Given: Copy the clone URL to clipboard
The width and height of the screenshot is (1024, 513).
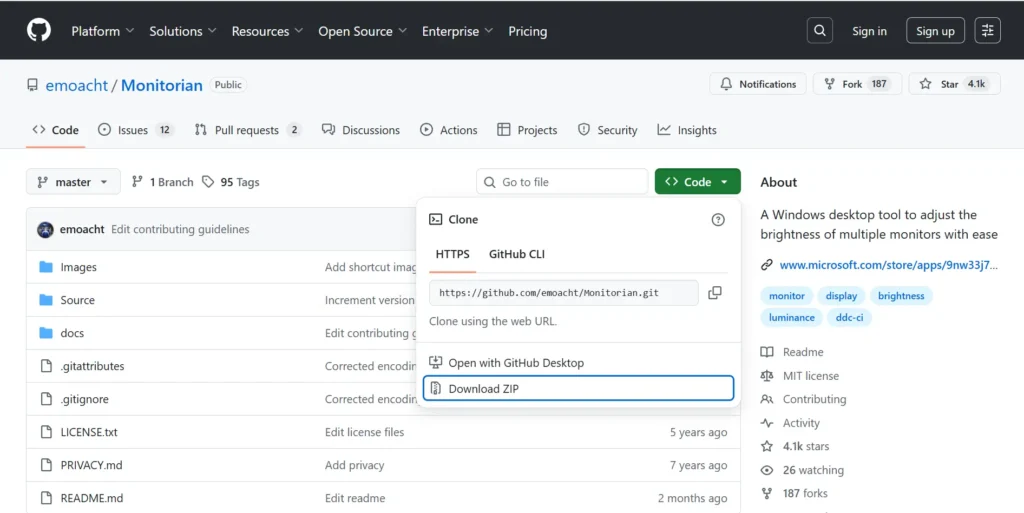Looking at the screenshot, I should (714, 293).
